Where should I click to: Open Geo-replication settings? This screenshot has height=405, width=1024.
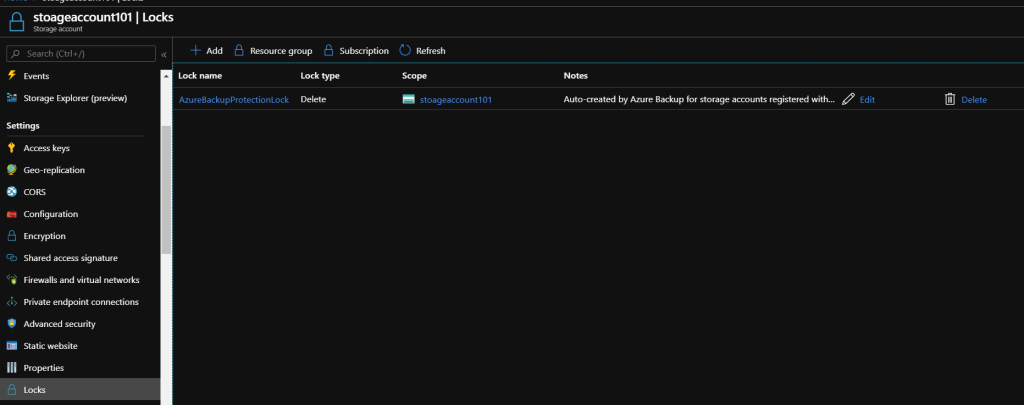pos(54,170)
